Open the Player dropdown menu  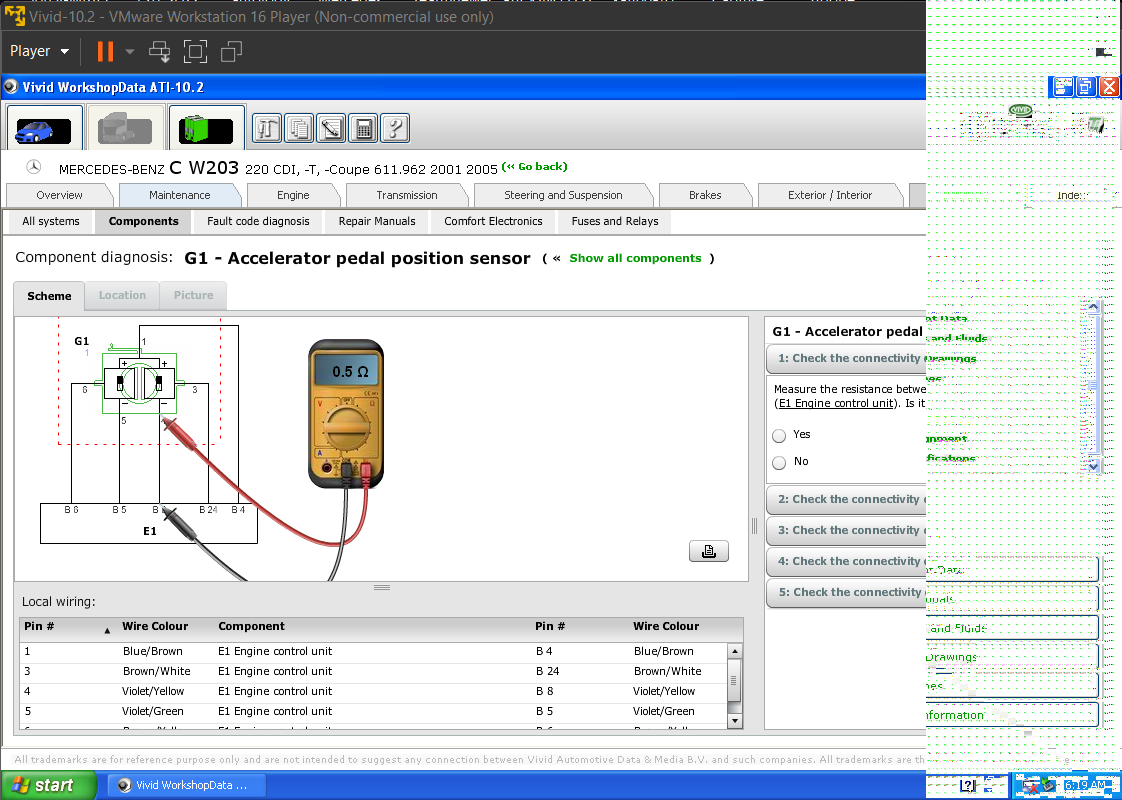[x=39, y=52]
